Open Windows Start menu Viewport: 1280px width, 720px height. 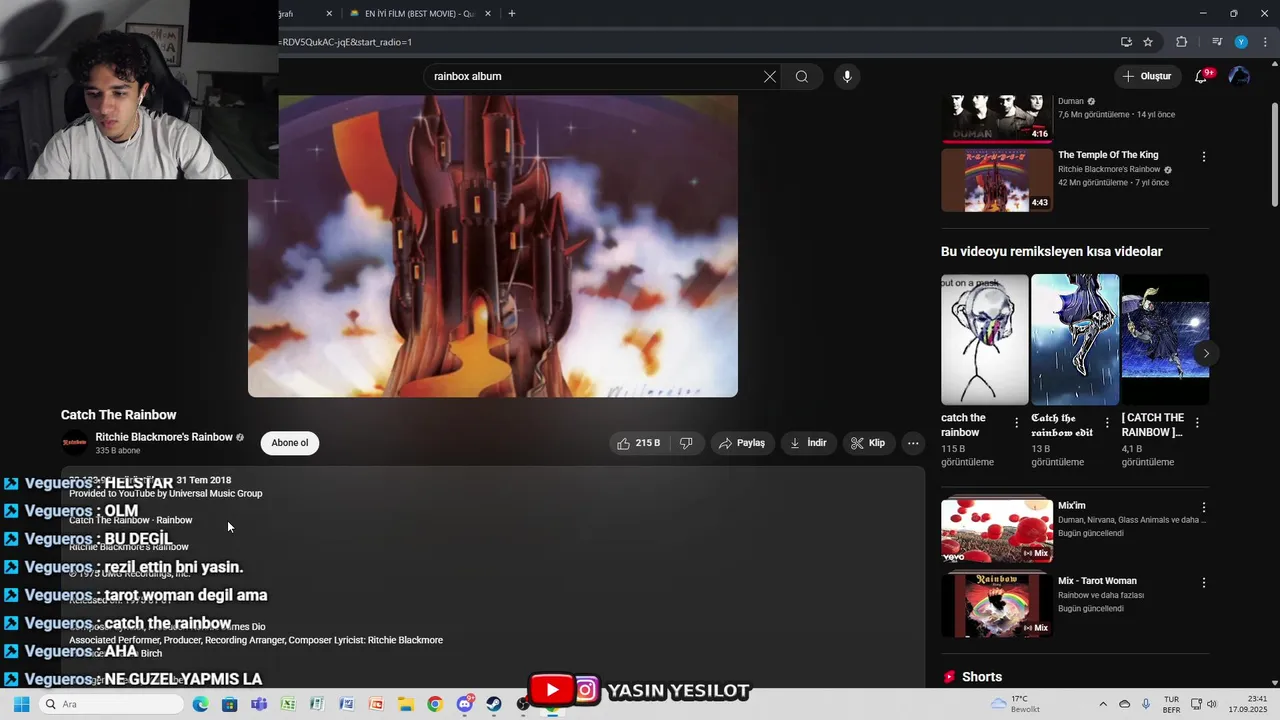(x=21, y=704)
